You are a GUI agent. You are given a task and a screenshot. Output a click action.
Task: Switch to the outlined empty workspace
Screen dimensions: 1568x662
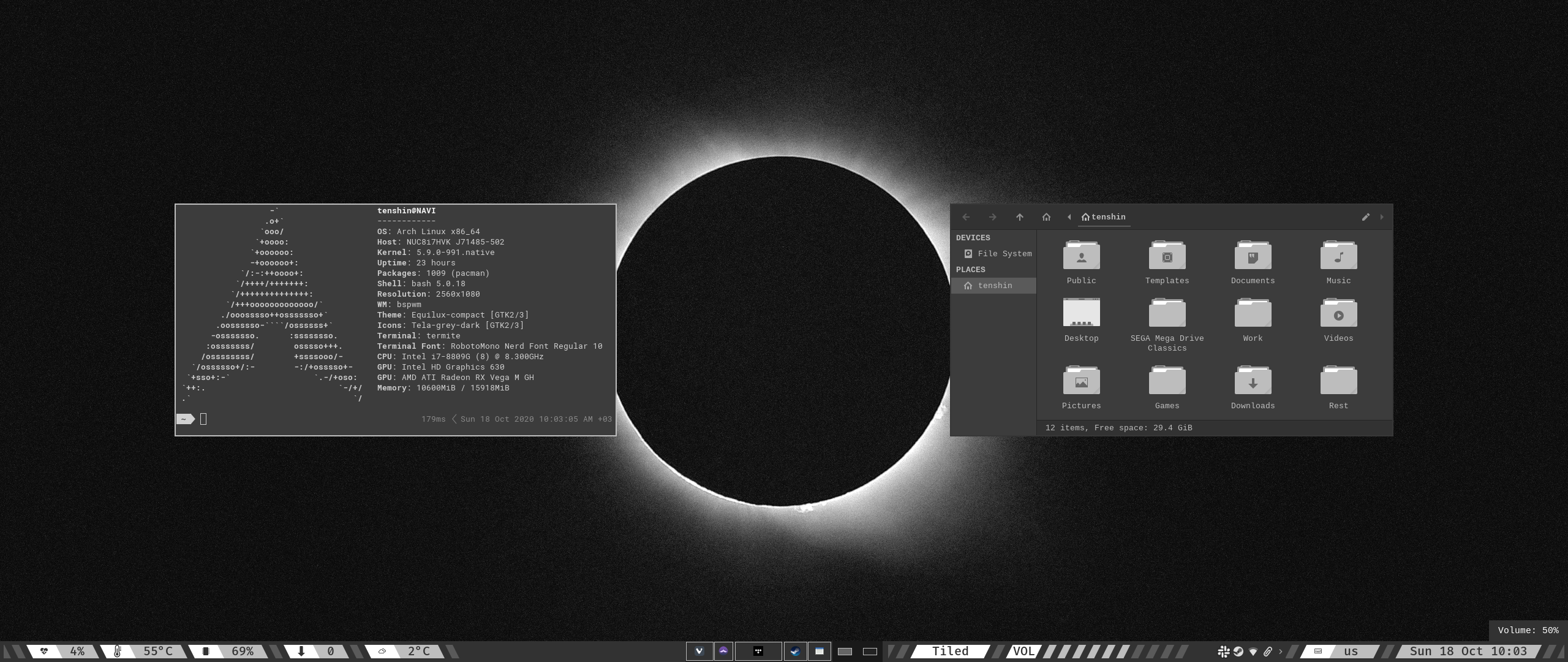point(870,652)
